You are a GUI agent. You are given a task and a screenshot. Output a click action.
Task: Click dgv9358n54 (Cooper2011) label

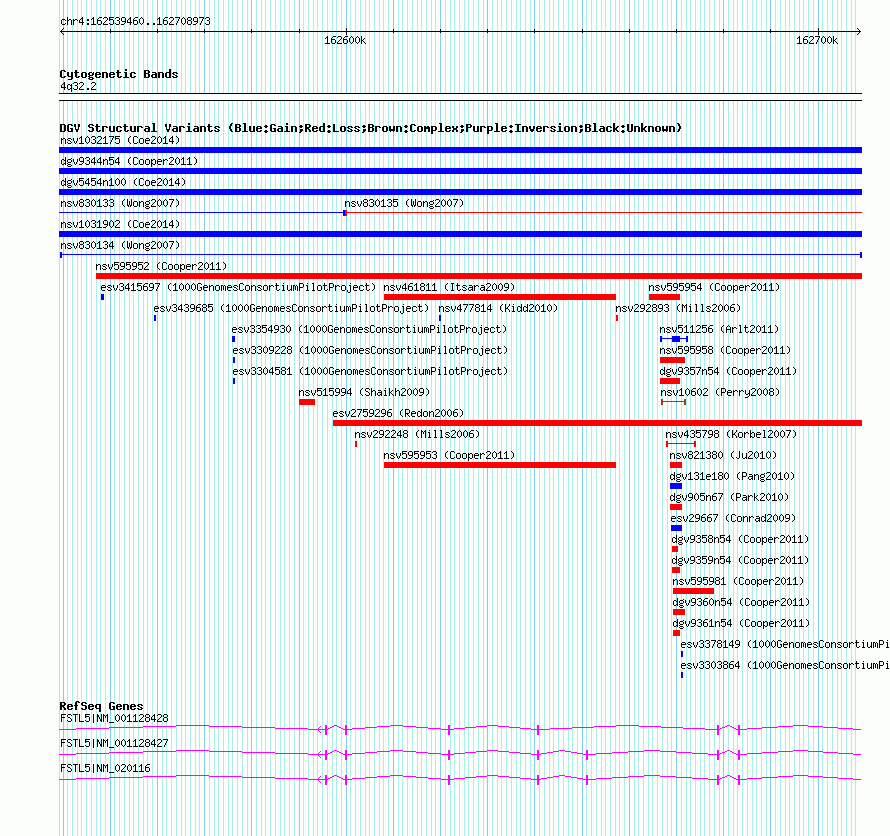[740, 539]
